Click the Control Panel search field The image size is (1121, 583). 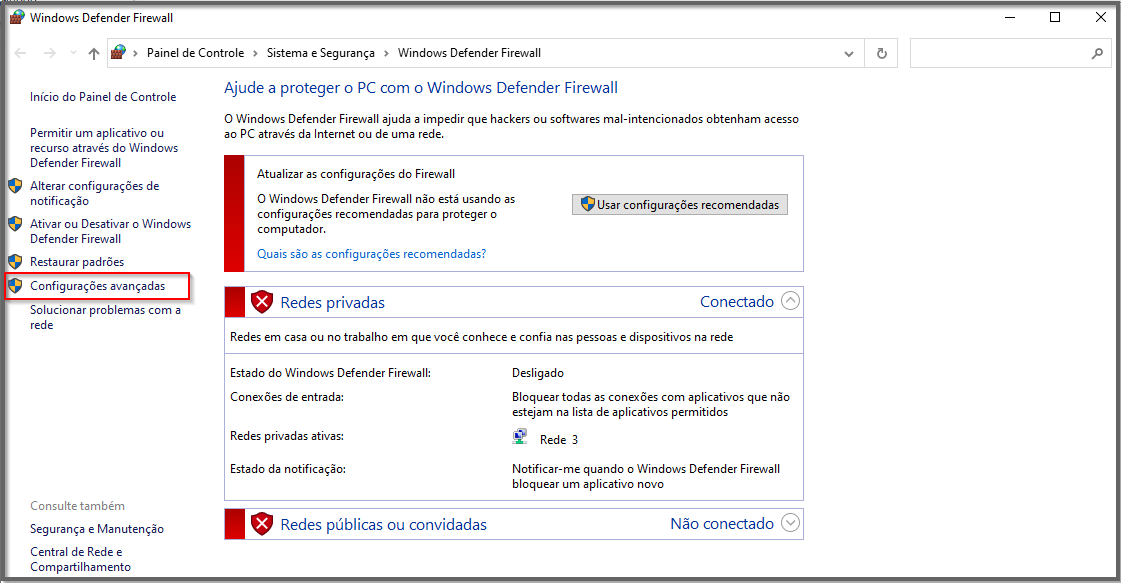coord(1010,53)
